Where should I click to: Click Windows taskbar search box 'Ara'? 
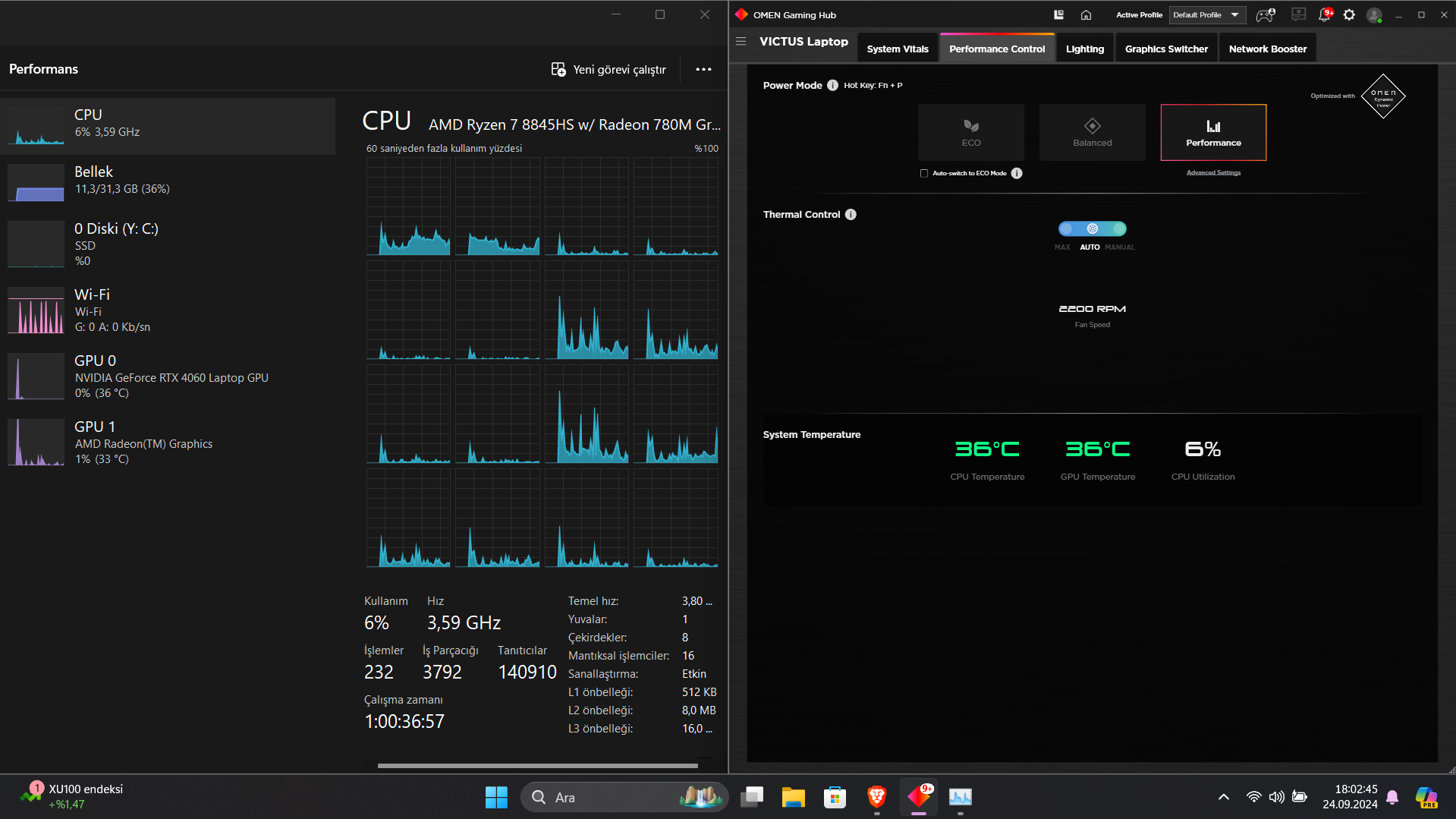pos(624,797)
